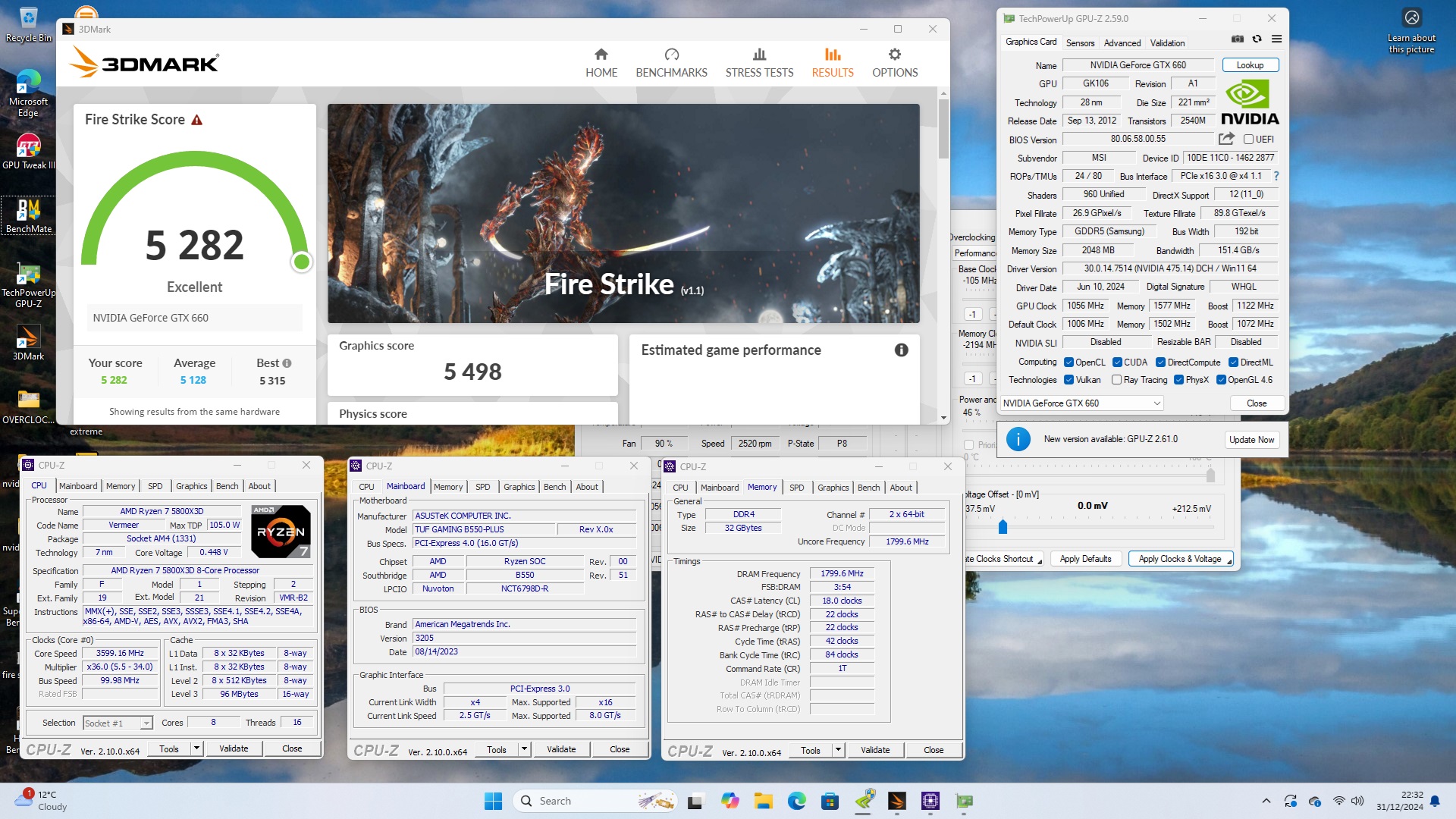Open the Microsoft Edge desktop shortcut
This screenshot has width=1456, height=819.
[28, 93]
